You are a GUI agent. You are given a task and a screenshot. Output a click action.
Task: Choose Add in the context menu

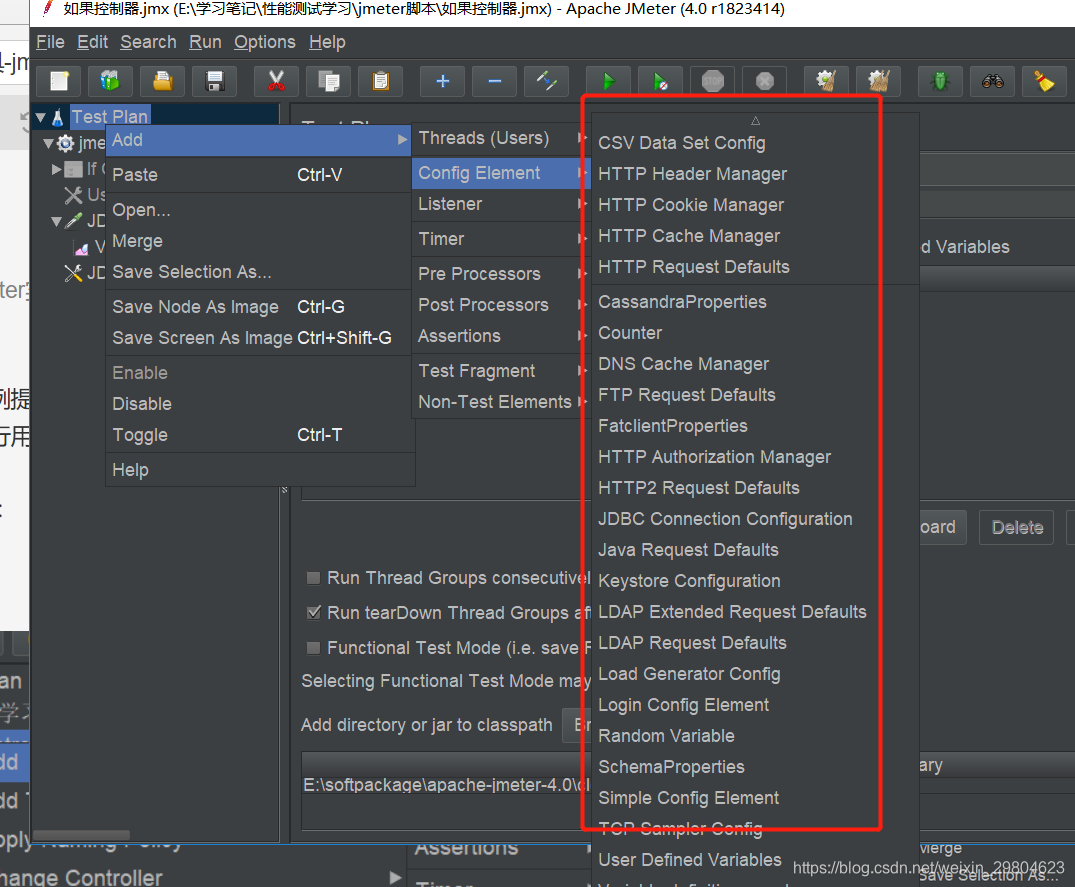click(259, 141)
